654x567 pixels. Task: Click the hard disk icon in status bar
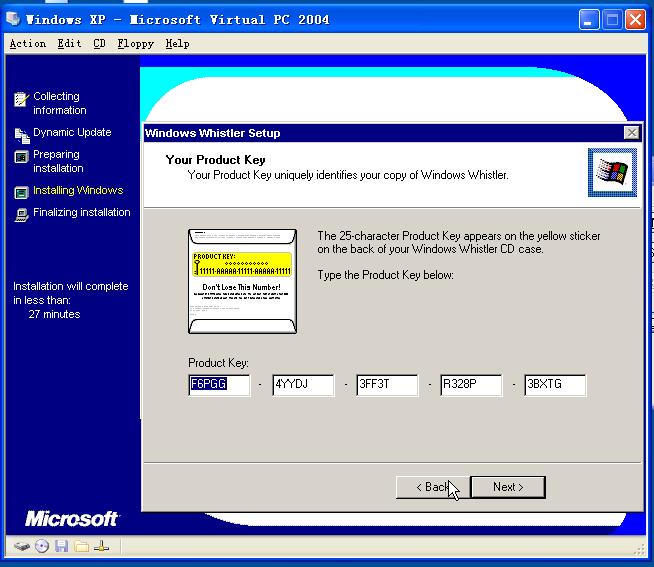pyautogui.click(x=22, y=546)
